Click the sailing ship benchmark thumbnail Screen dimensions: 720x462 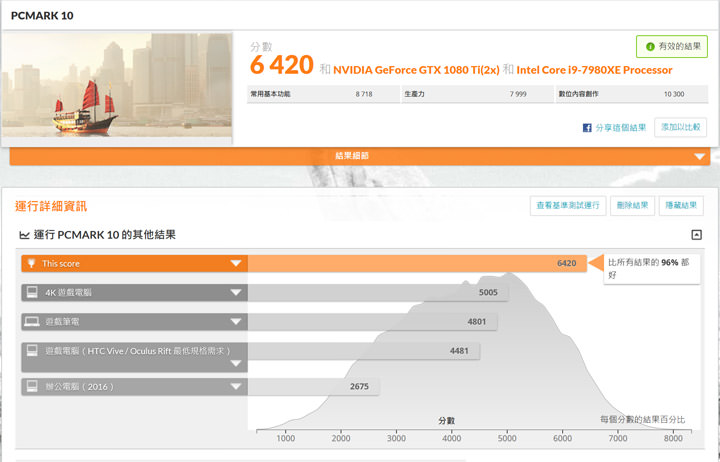coord(117,85)
